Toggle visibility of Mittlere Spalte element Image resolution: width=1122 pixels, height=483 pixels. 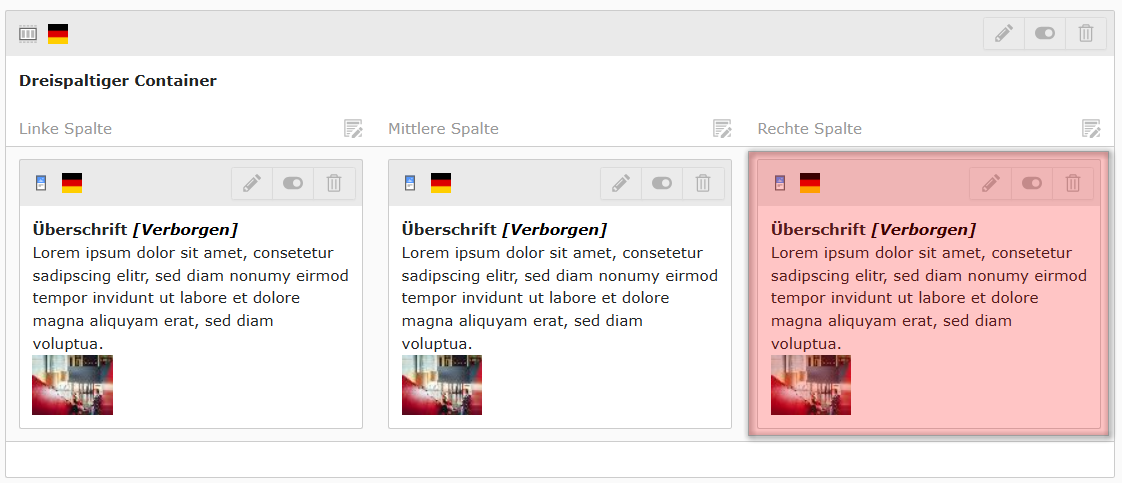pyautogui.click(x=662, y=183)
